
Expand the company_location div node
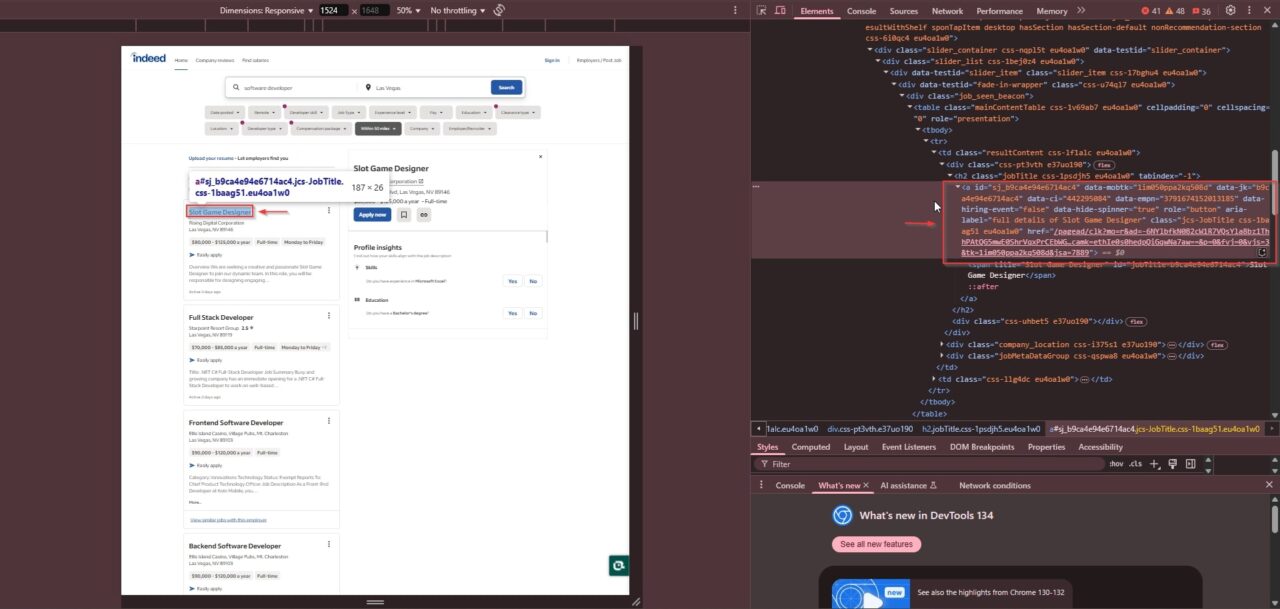tap(944, 344)
